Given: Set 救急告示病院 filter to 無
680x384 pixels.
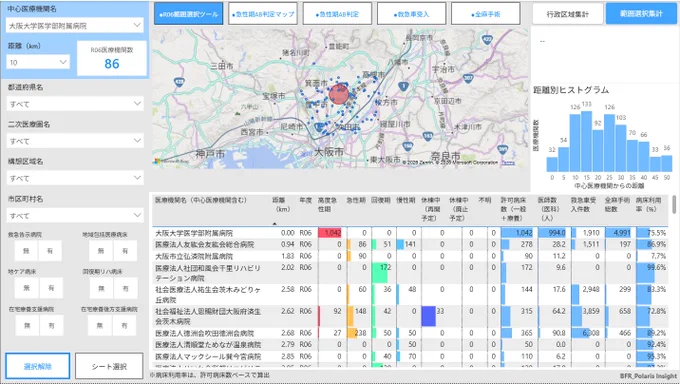Looking at the screenshot, I should click(26, 251).
